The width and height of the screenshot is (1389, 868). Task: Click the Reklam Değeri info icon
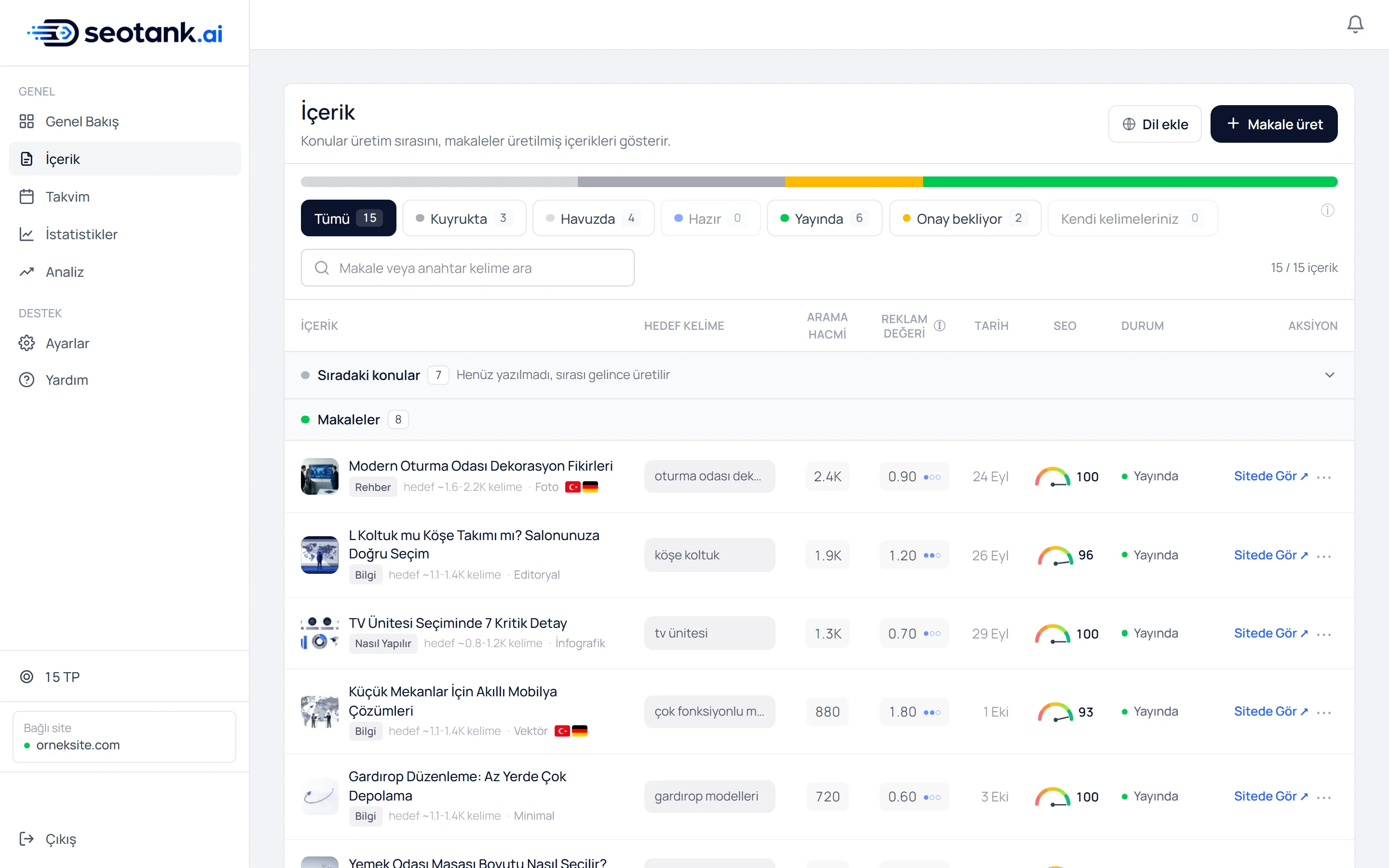click(x=940, y=325)
